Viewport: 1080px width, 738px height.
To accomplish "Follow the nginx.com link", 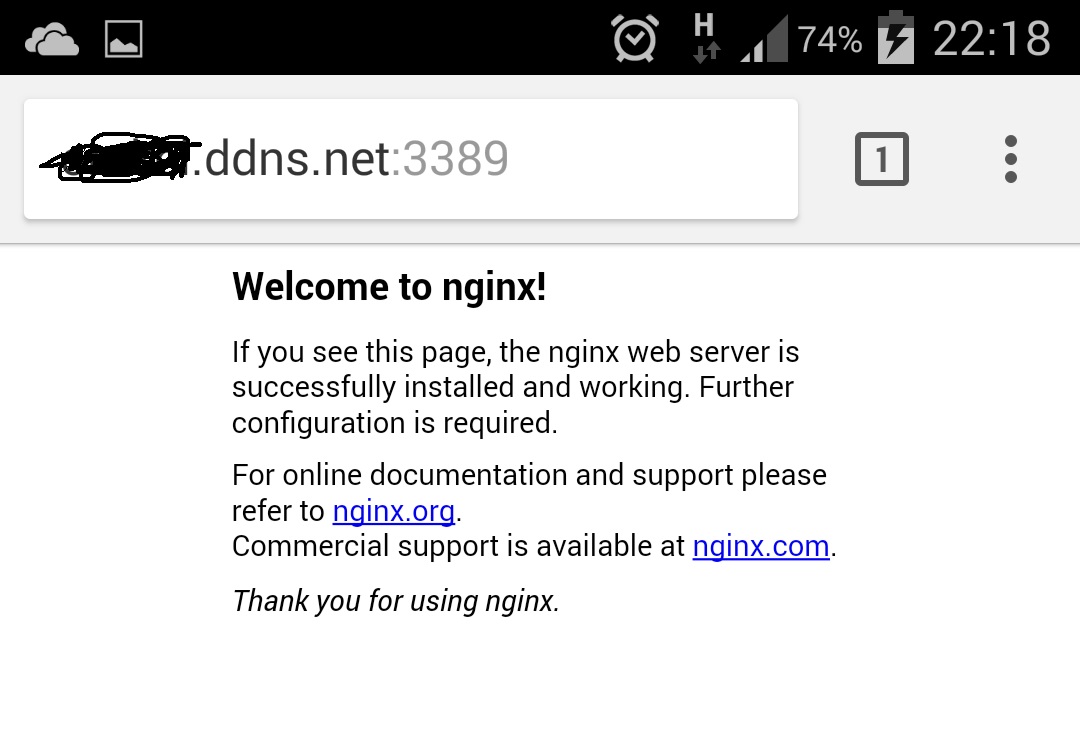I will coord(761,546).
